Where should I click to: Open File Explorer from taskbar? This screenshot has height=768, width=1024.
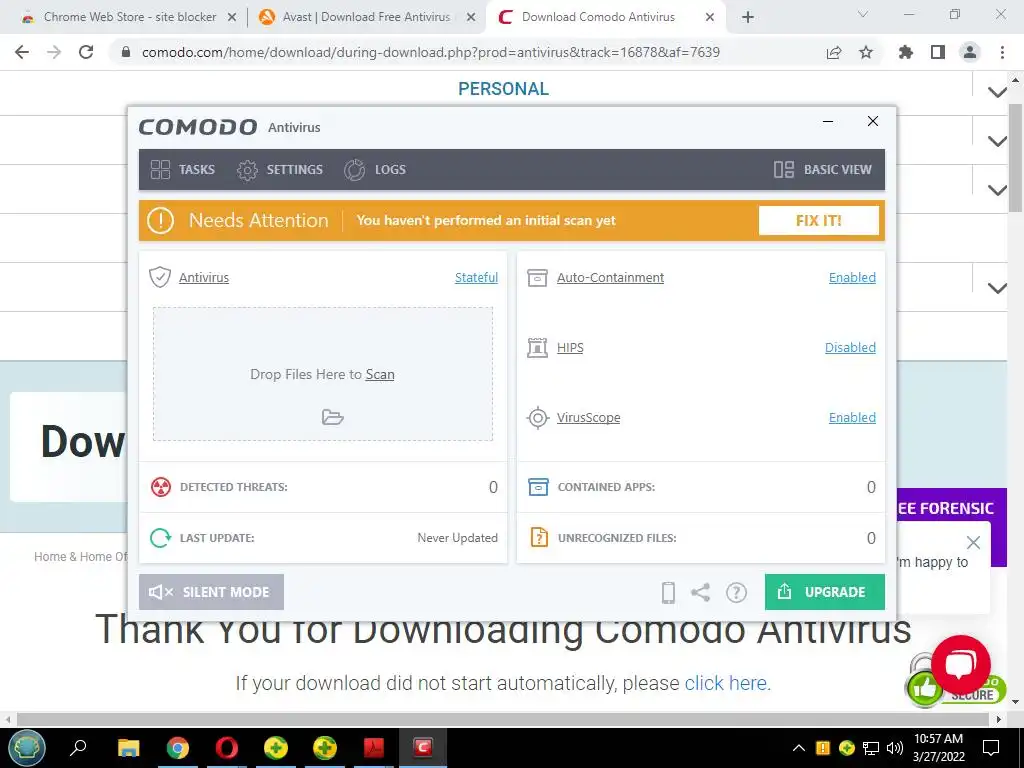(129, 748)
